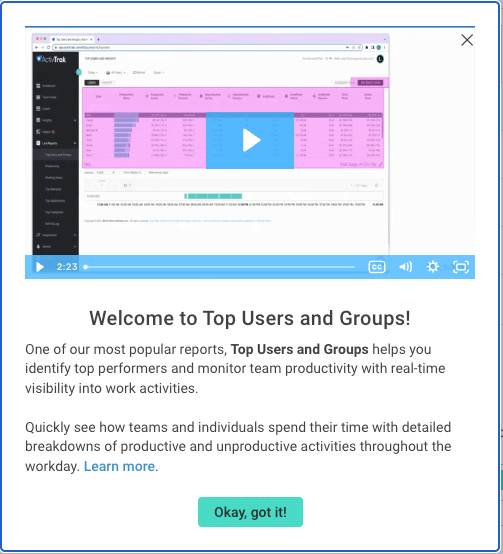Tick the Strict Mode checkbox in preview
Viewport: 503px width, 554px height.
coord(121,173)
